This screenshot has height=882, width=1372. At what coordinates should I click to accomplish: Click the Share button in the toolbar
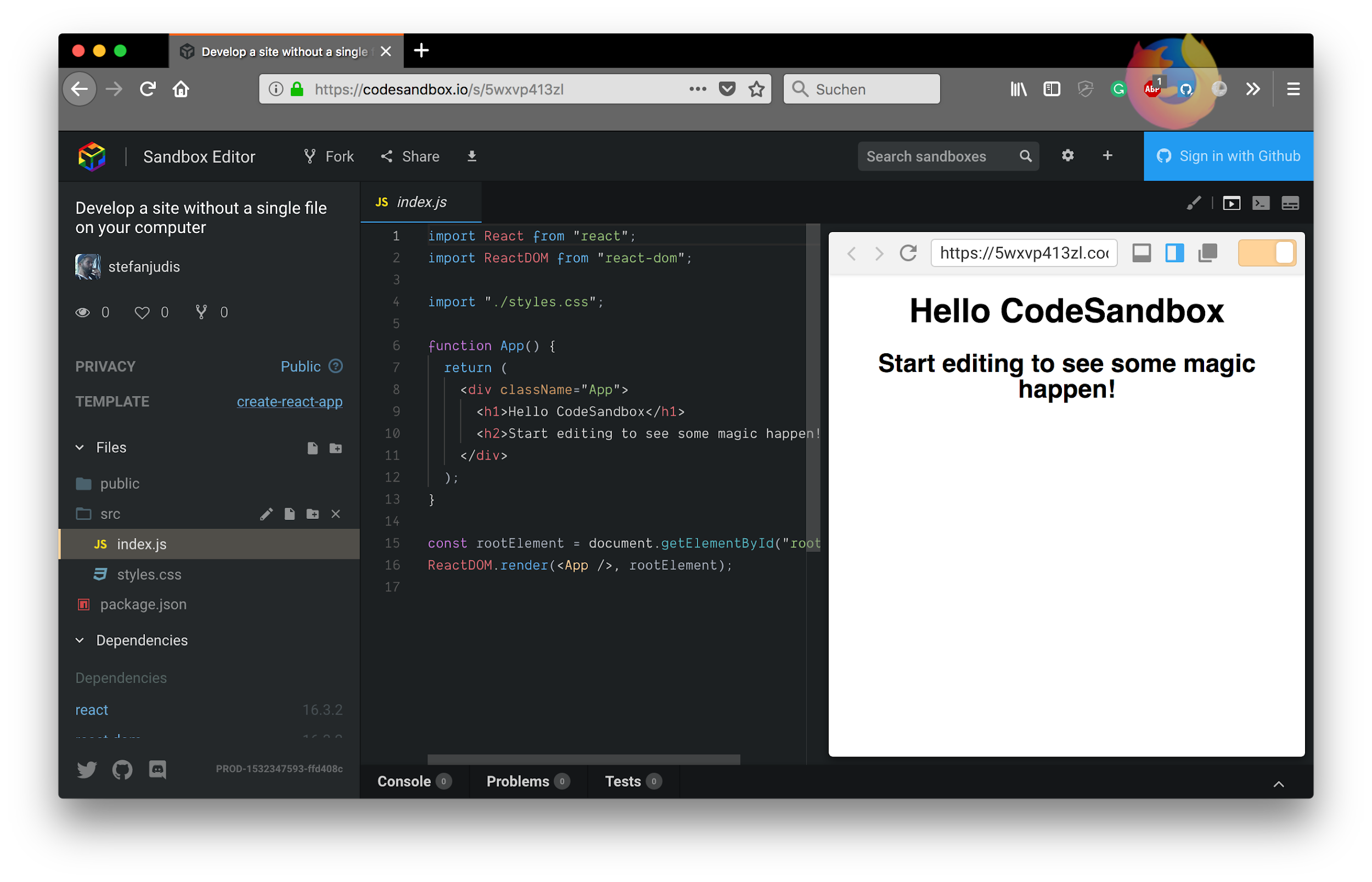click(411, 156)
